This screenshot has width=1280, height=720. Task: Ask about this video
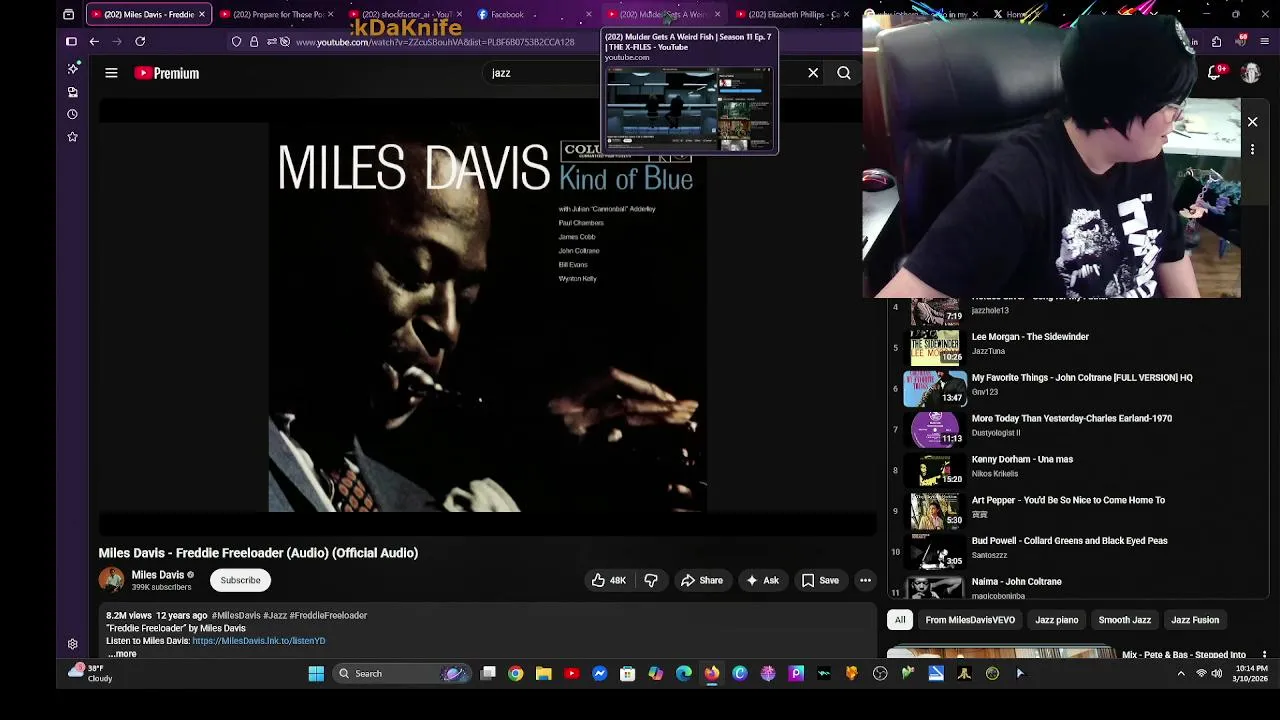click(761, 580)
